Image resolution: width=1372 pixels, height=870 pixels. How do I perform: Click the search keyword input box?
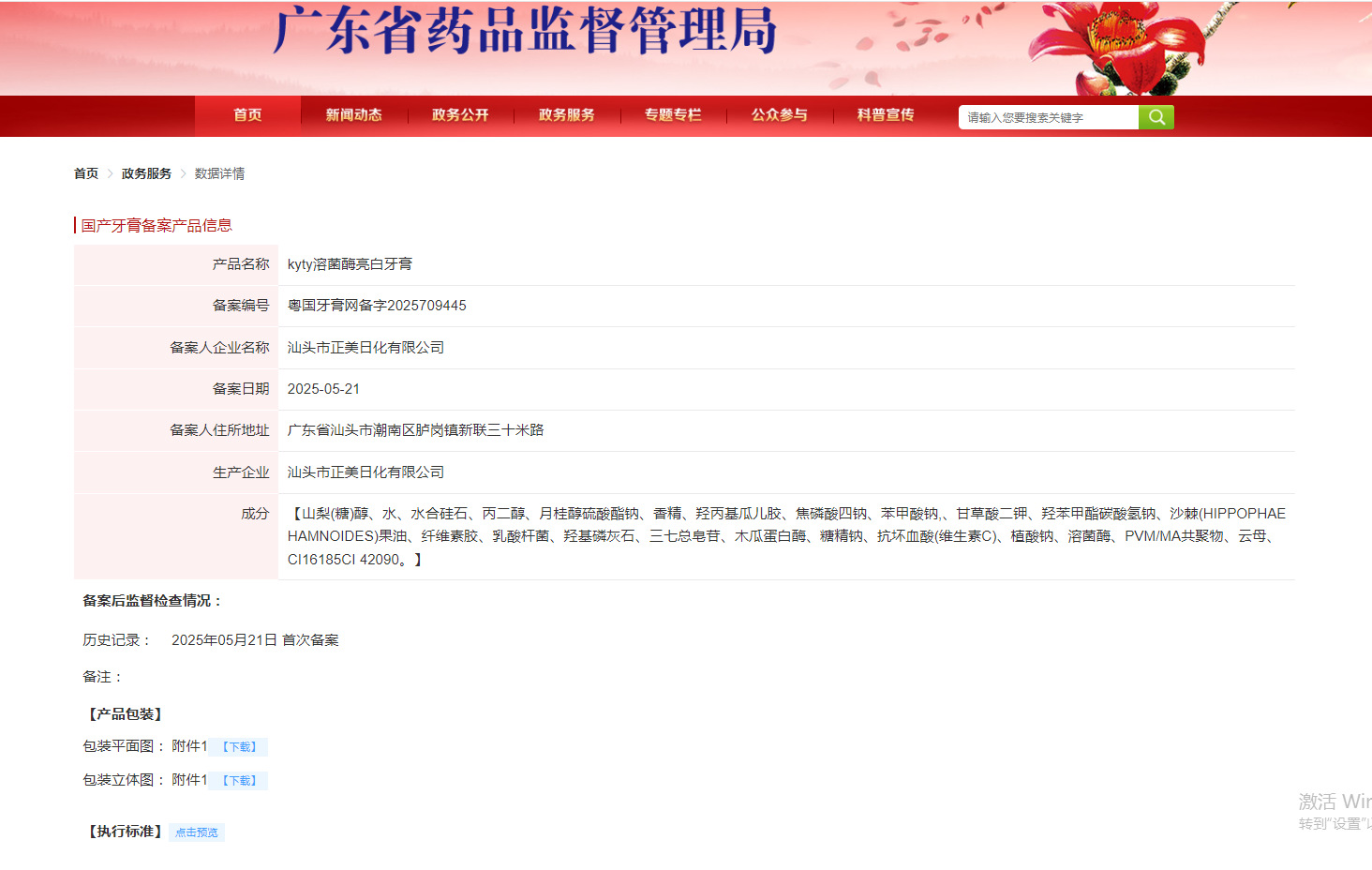(x=1047, y=116)
